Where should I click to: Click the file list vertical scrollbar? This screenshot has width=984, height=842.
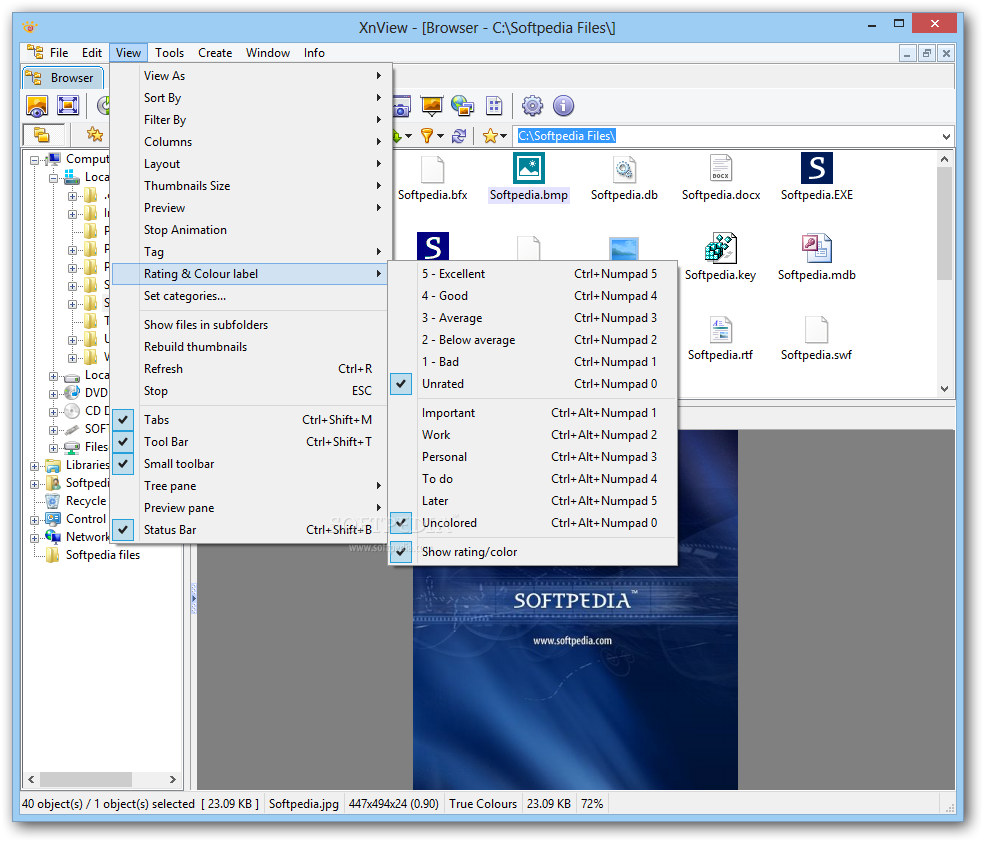944,274
